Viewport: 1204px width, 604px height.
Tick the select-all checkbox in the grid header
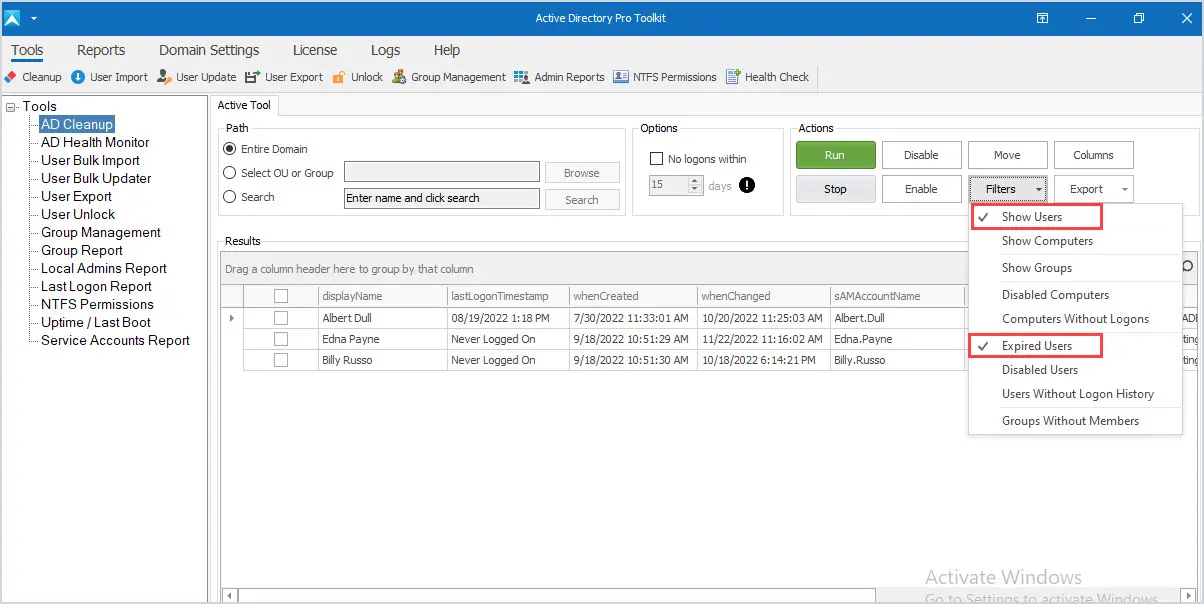coord(281,296)
